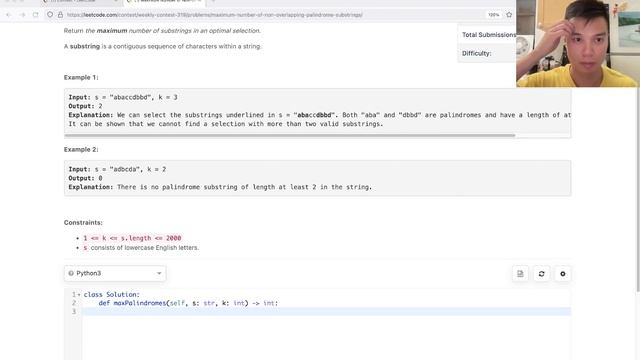Focus the leetcode.com URL address bar
This screenshot has height=360, width=640.
[214, 15]
